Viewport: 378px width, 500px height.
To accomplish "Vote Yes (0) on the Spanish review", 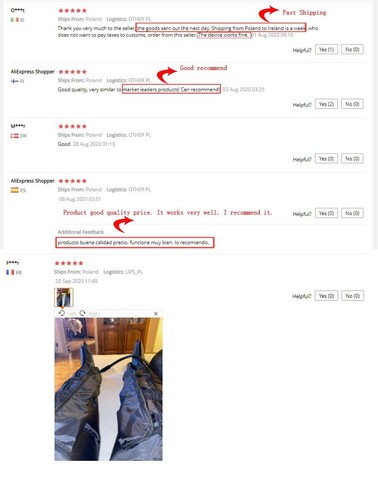I will 326,213.
